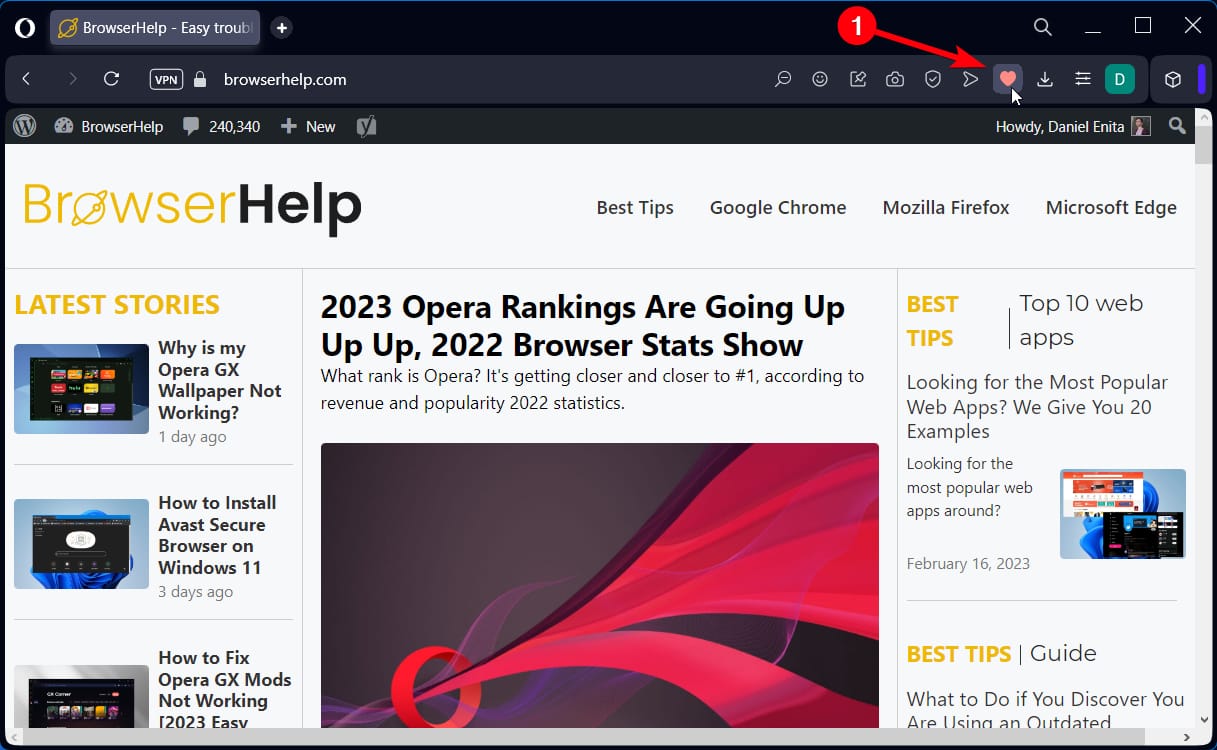1217x750 pixels.
Task: Take a snapshot with camera icon
Action: tap(895, 79)
